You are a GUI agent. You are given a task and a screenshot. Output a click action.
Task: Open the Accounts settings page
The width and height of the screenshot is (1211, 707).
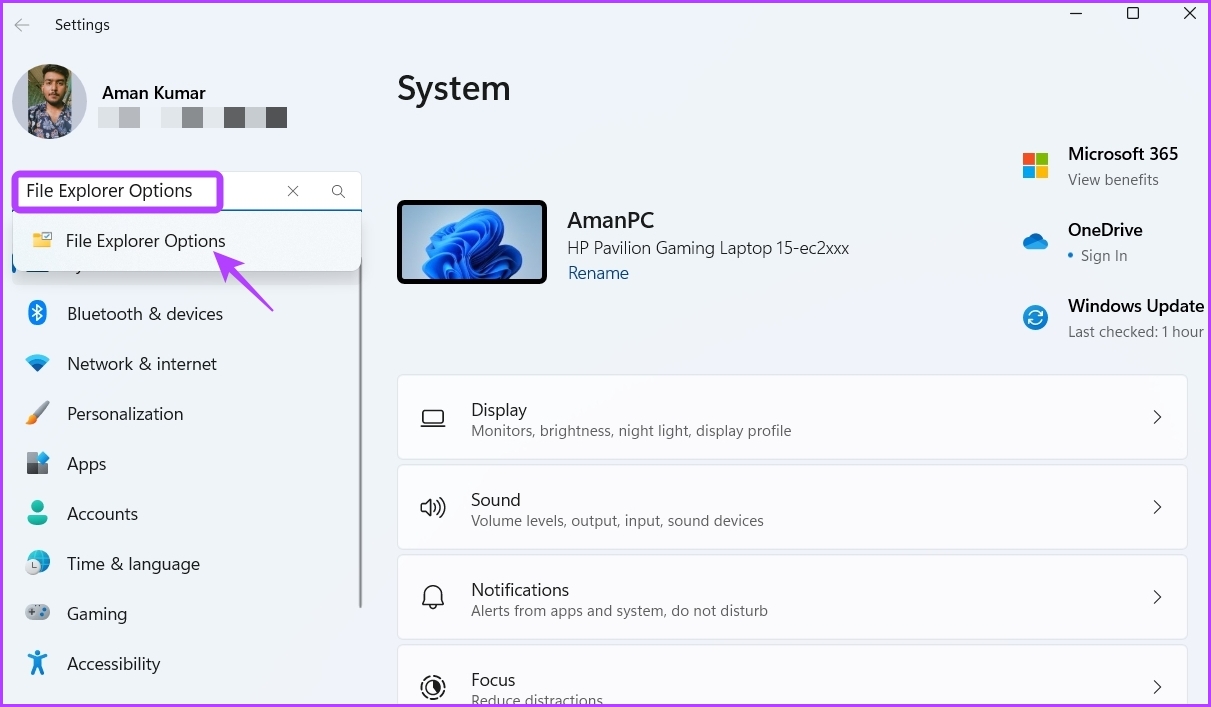[102, 514]
